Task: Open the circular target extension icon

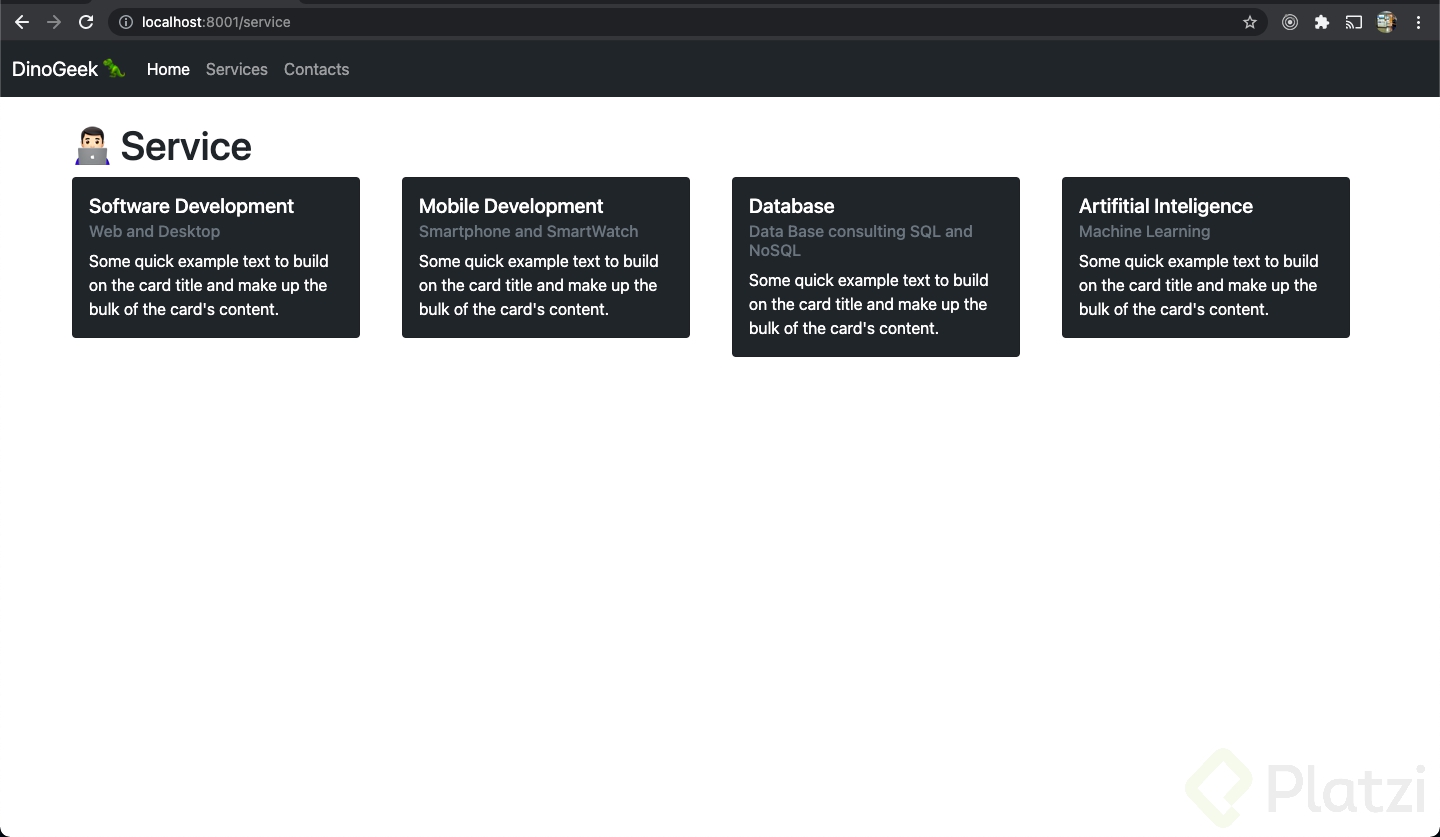Action: [x=1290, y=22]
